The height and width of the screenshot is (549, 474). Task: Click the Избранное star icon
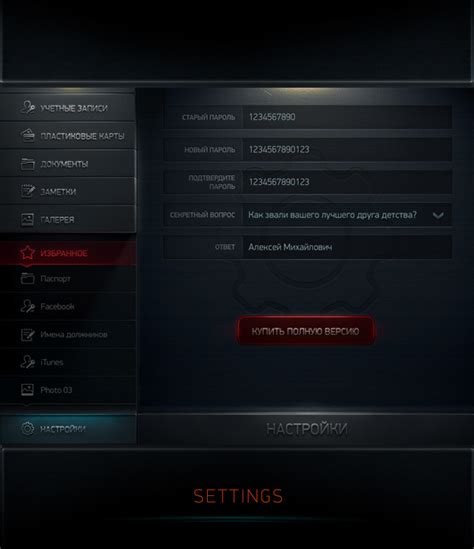click(27, 253)
